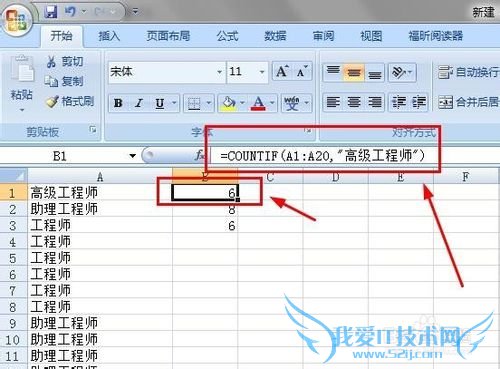Open the 数据 ribbon tab
This screenshot has height=369, width=500.
tap(275, 36)
